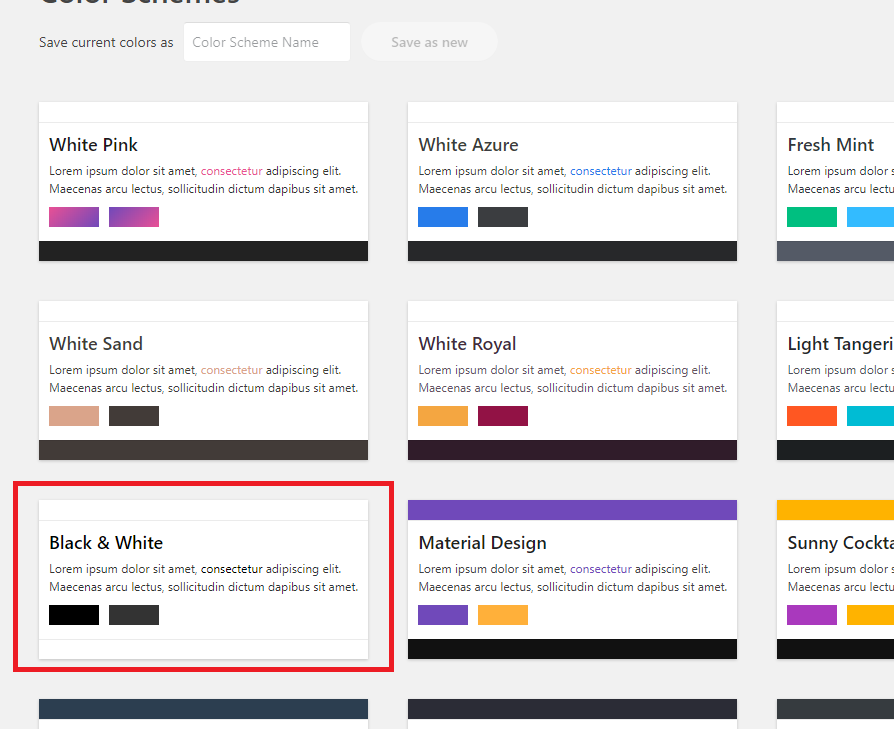894x729 pixels.
Task: Click the Save as new button
Action: pyautogui.click(x=429, y=42)
